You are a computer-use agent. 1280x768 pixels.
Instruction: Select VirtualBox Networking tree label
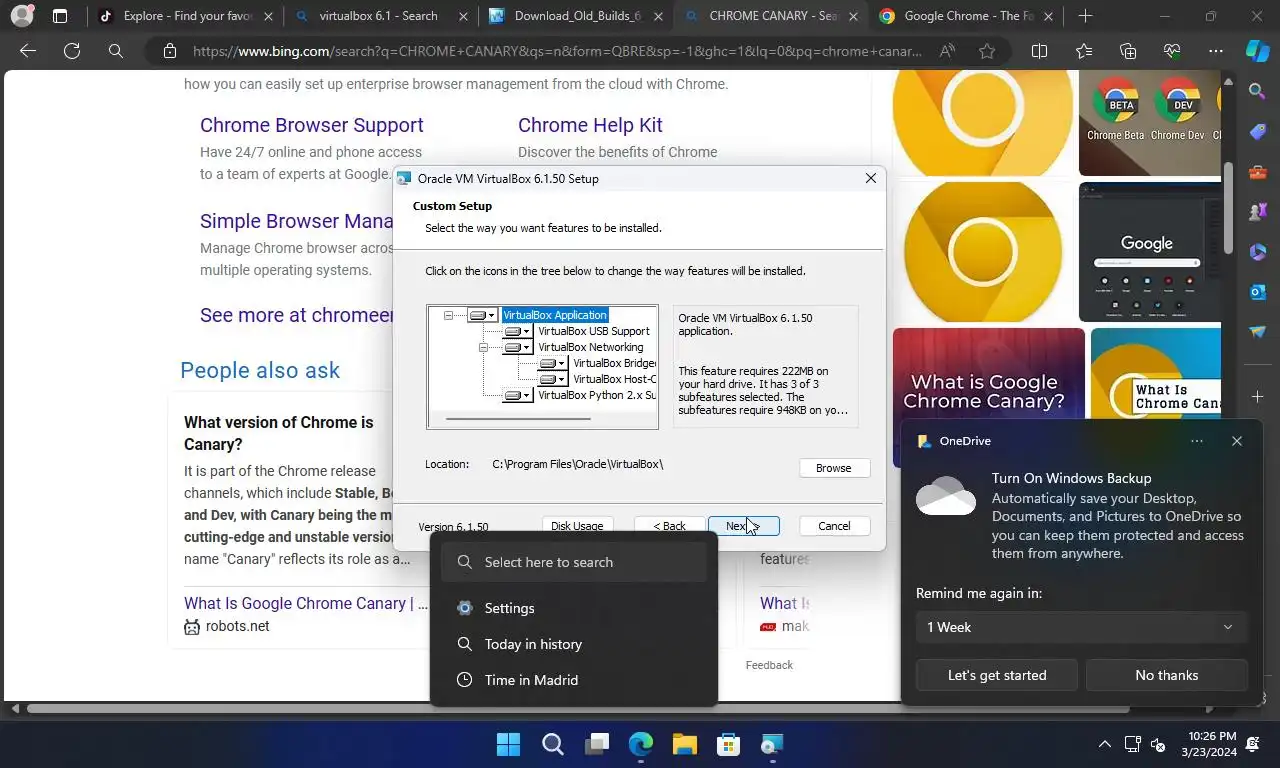tap(591, 347)
